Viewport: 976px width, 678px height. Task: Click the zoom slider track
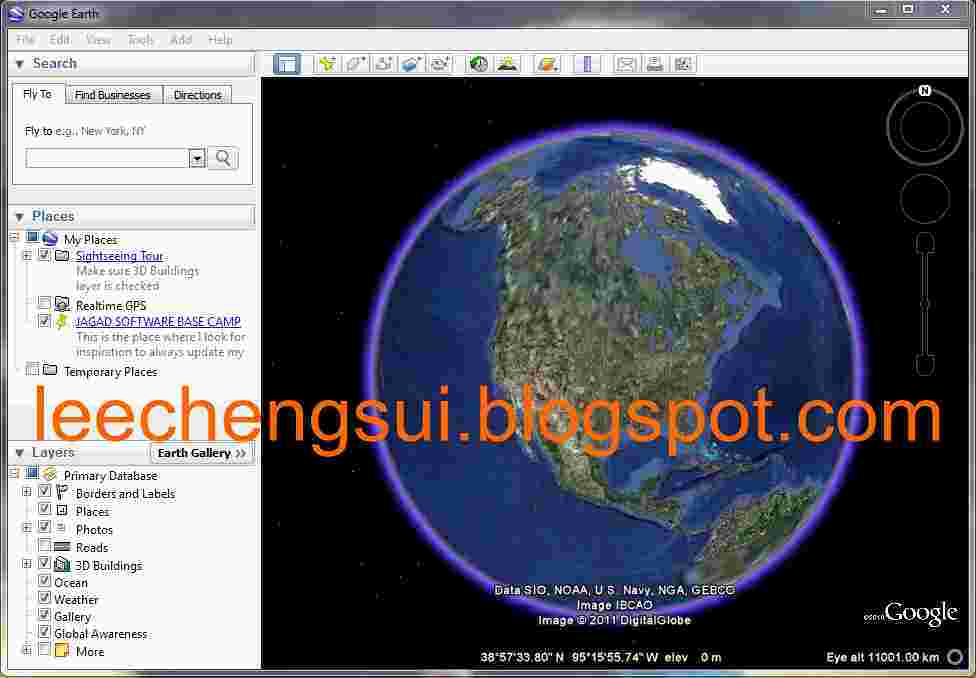(925, 304)
